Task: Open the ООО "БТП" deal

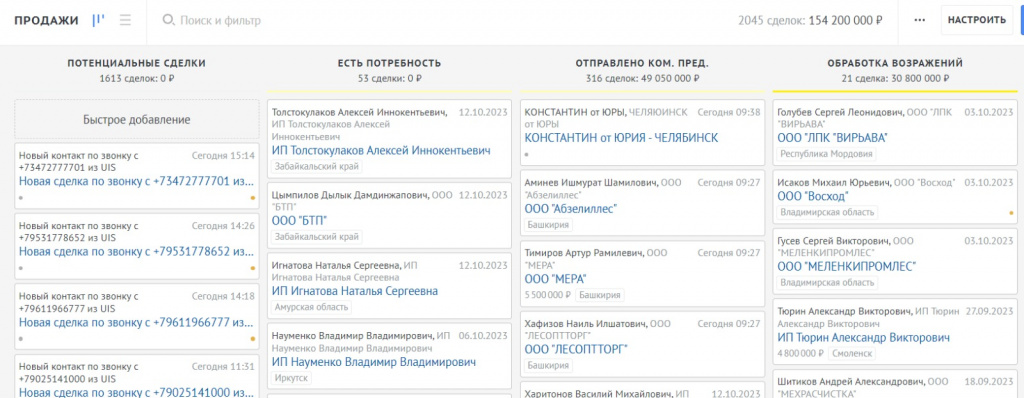Action: pos(299,220)
